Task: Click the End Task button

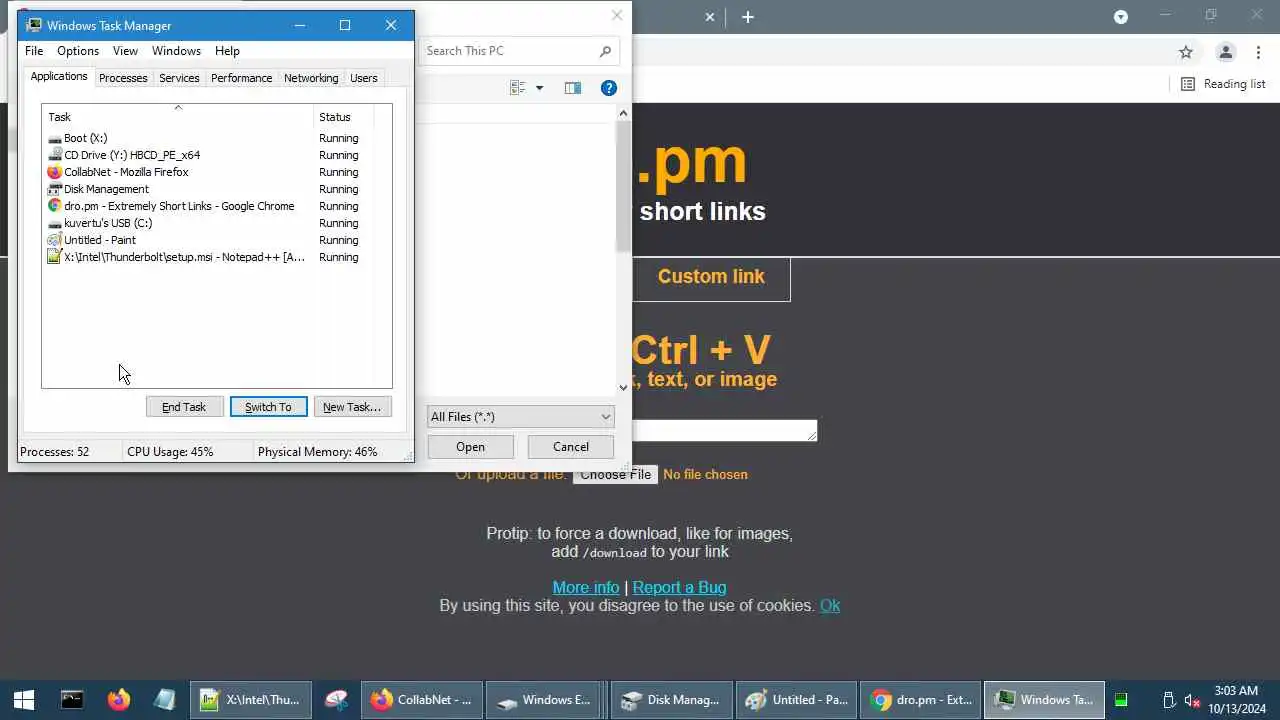Action: coord(184,407)
